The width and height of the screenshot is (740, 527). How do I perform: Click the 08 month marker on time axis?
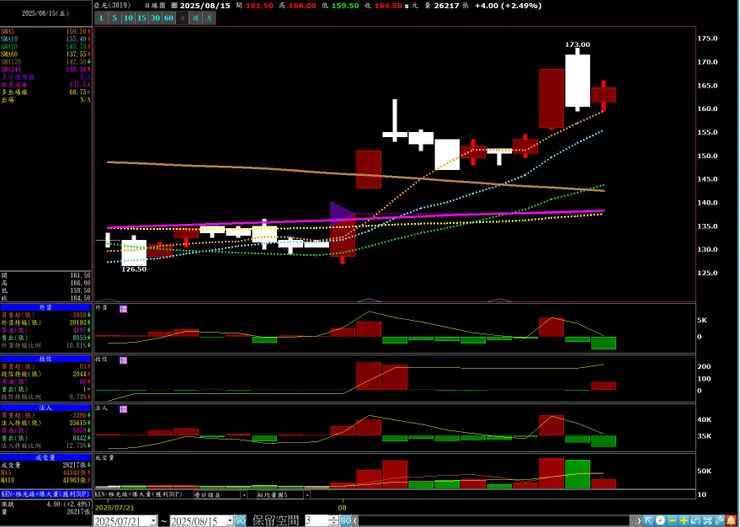coord(343,508)
